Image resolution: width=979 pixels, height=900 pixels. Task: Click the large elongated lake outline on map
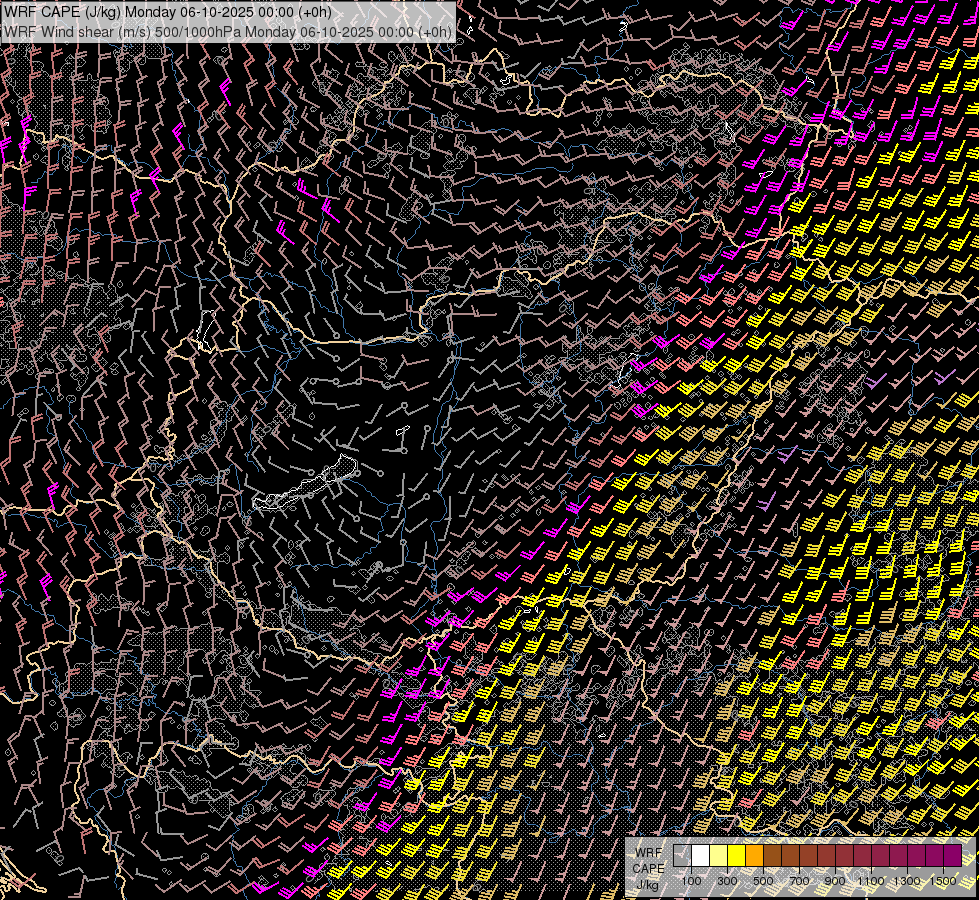[x=306, y=484]
